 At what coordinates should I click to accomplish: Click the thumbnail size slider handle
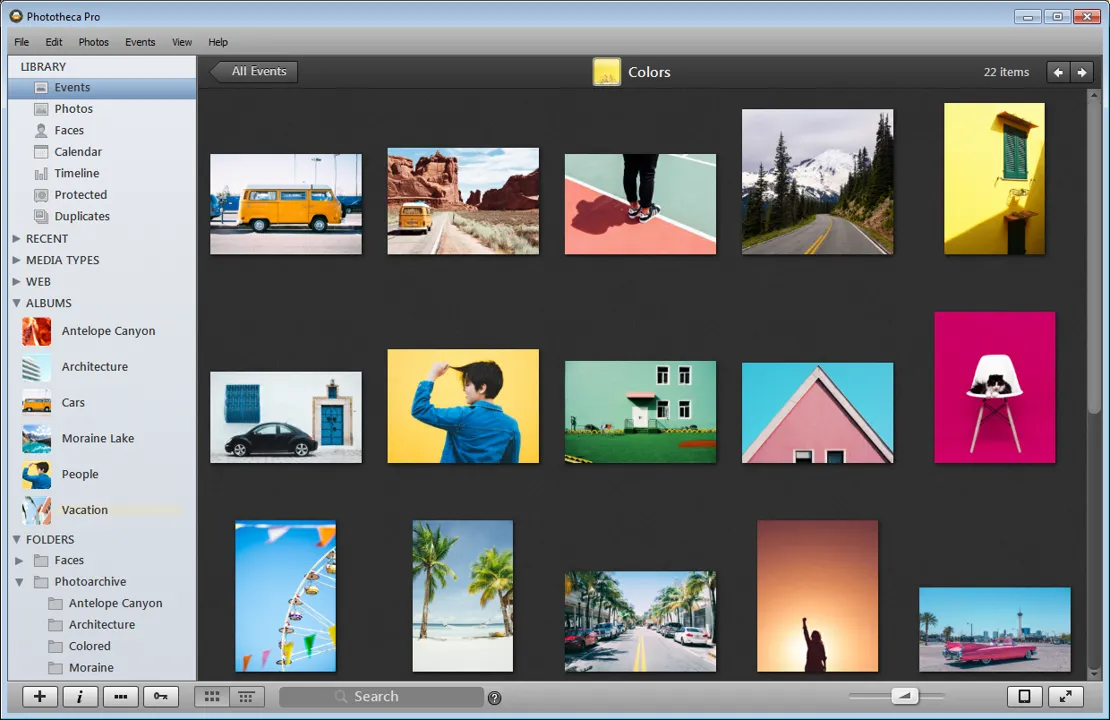[905, 696]
